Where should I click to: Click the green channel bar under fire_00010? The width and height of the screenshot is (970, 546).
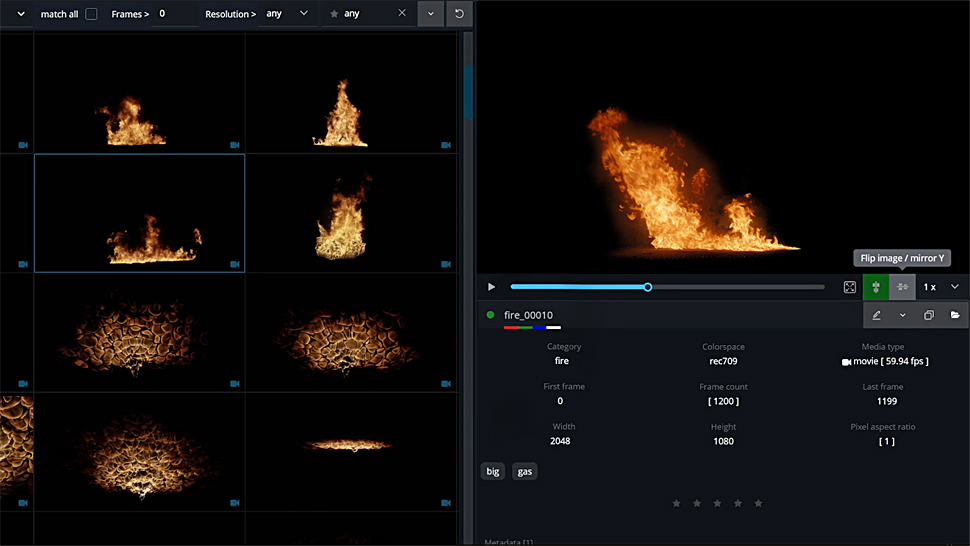click(525, 327)
